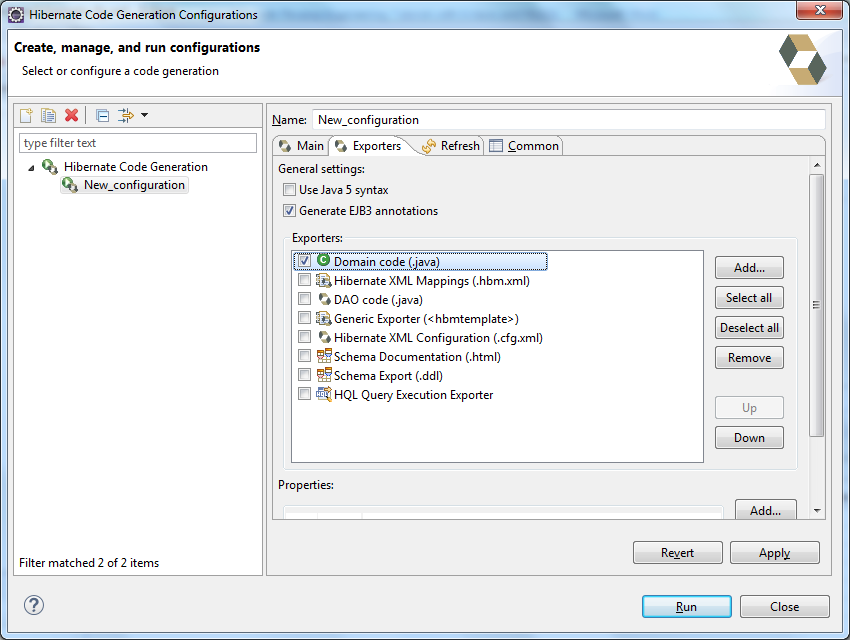The image size is (850, 640).
Task: Click the Hibernate icon in title bar
Action: point(16,15)
